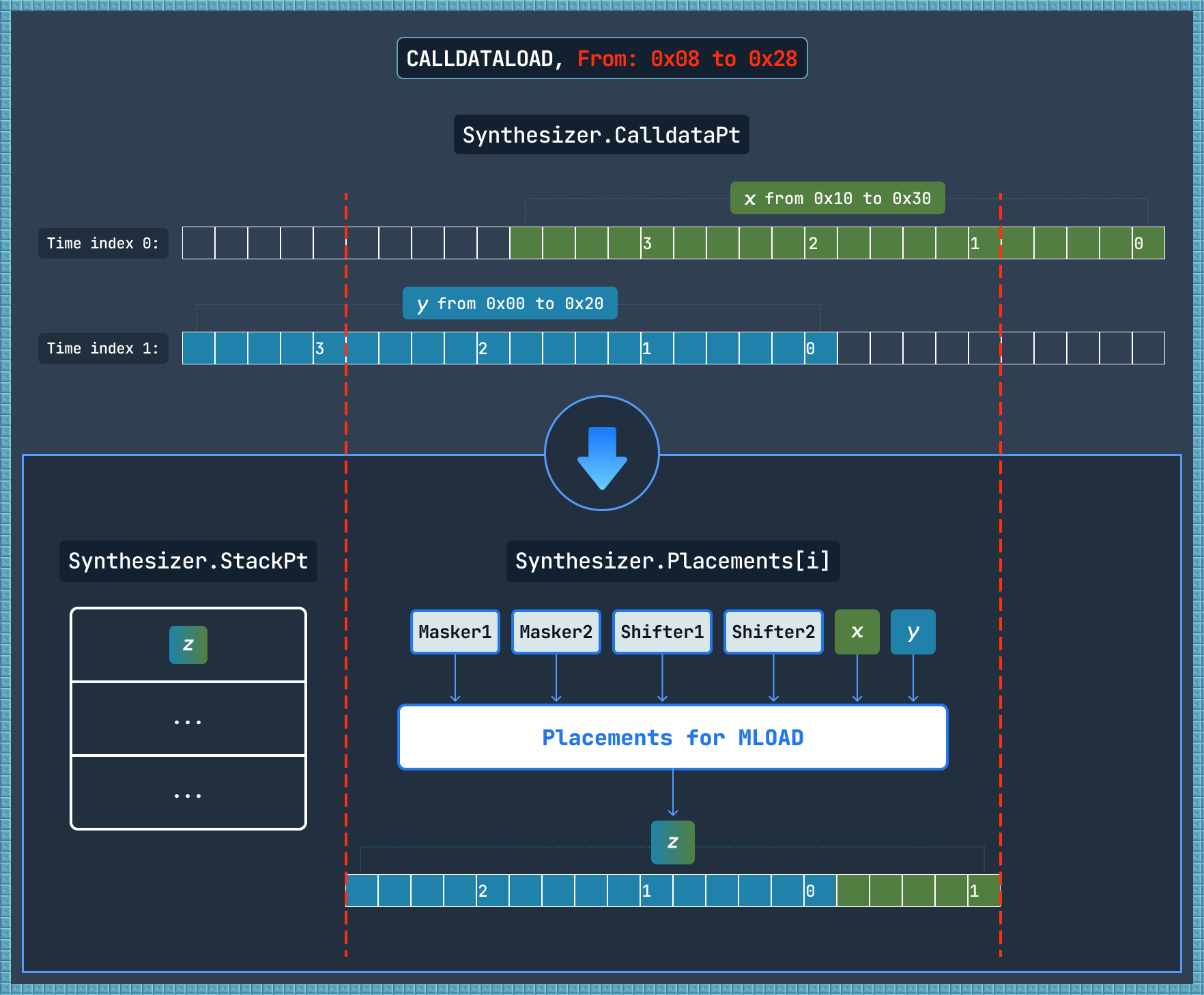Select the blue y block in Placements
This screenshot has width=1204, height=995.
pyautogui.click(x=913, y=632)
